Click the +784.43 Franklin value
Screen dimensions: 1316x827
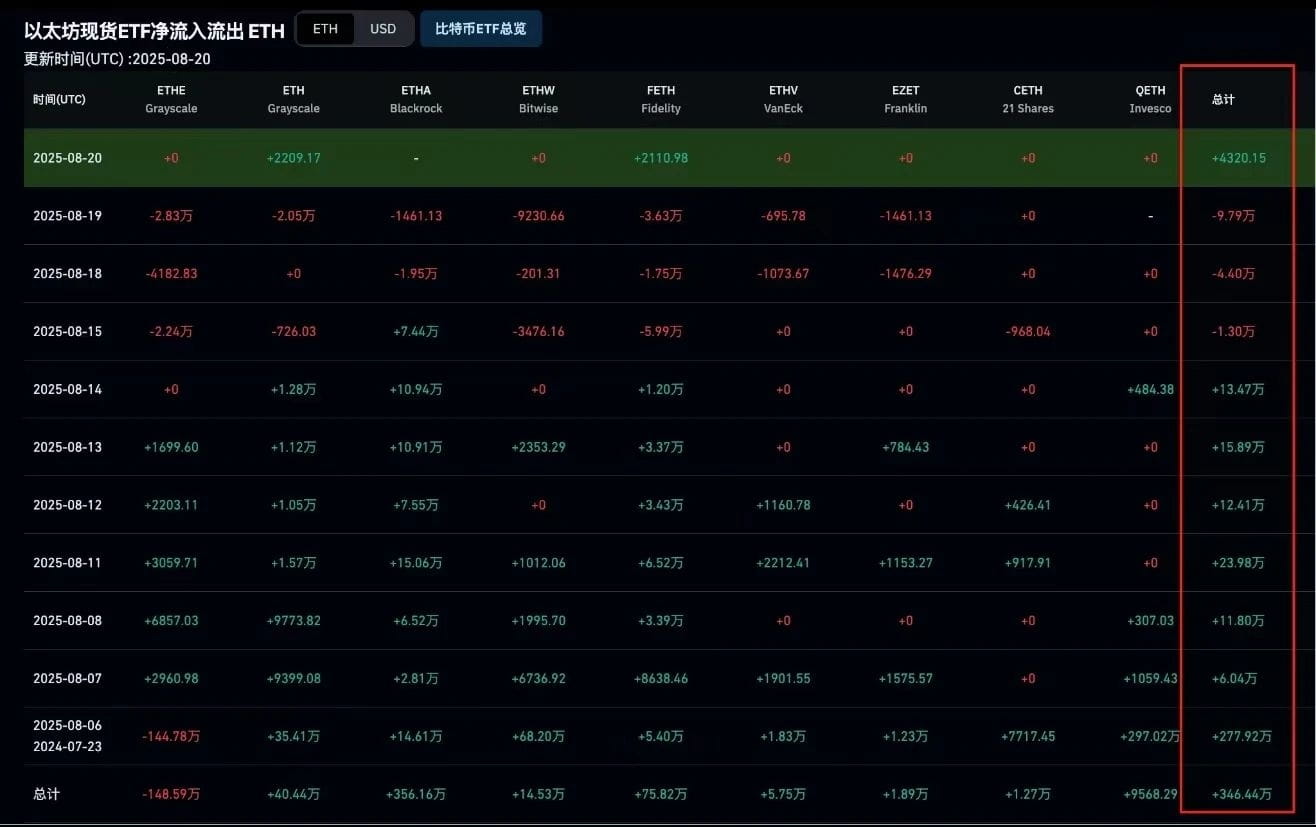coord(905,447)
